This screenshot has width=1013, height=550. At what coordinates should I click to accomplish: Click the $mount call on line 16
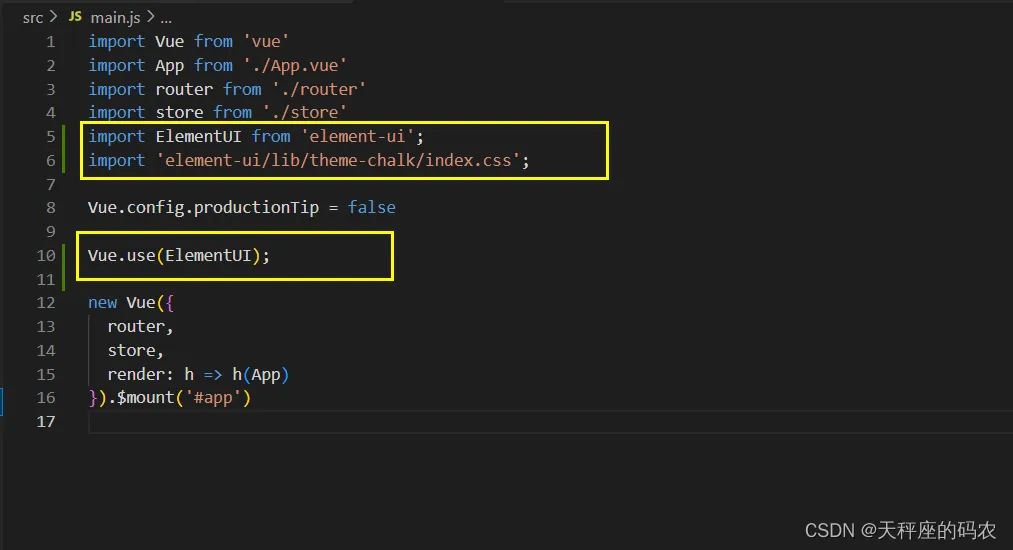pyautogui.click(x=145, y=397)
